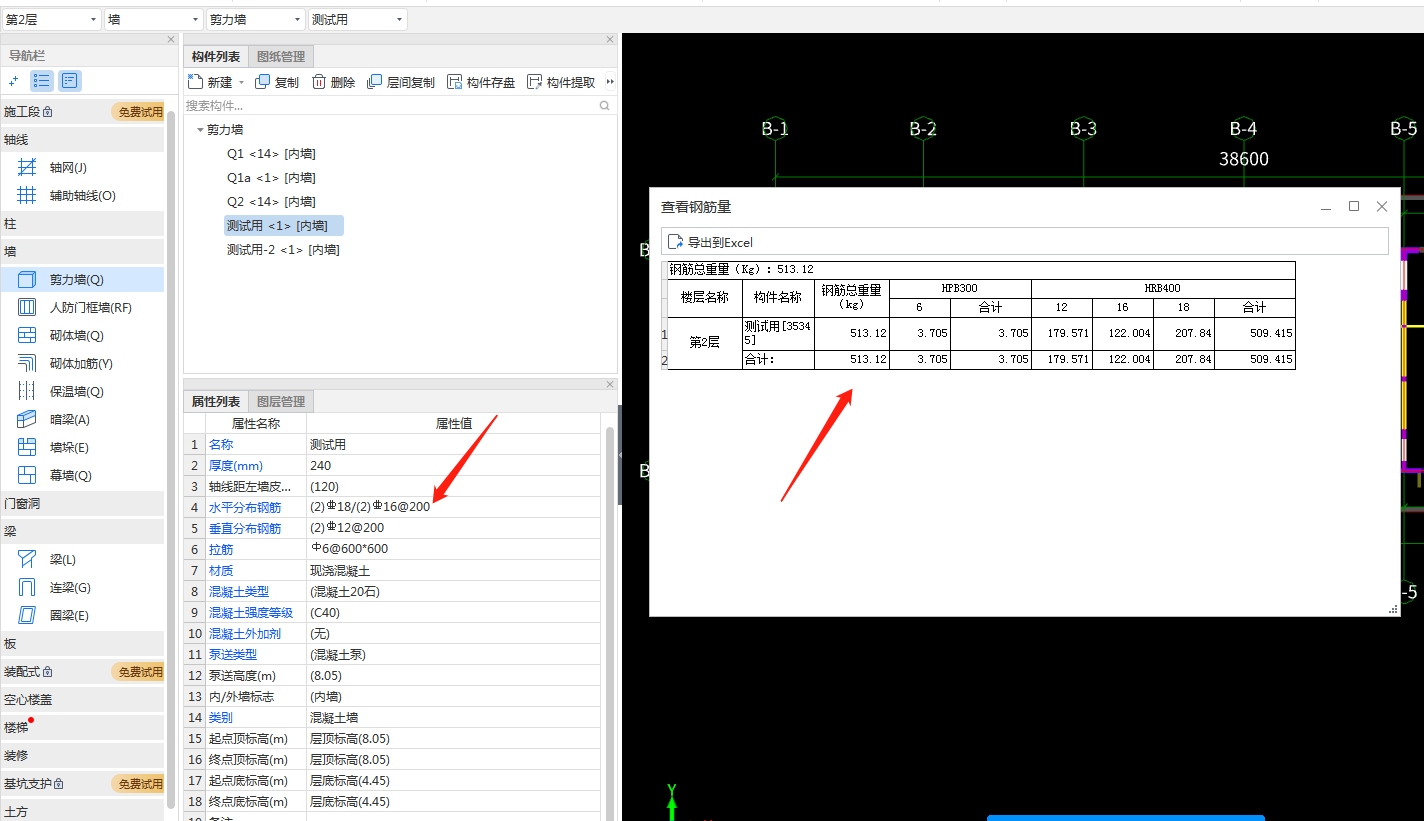The image size is (1424, 821).
Task: Open the 柱 section in navigation
Action: [82, 223]
